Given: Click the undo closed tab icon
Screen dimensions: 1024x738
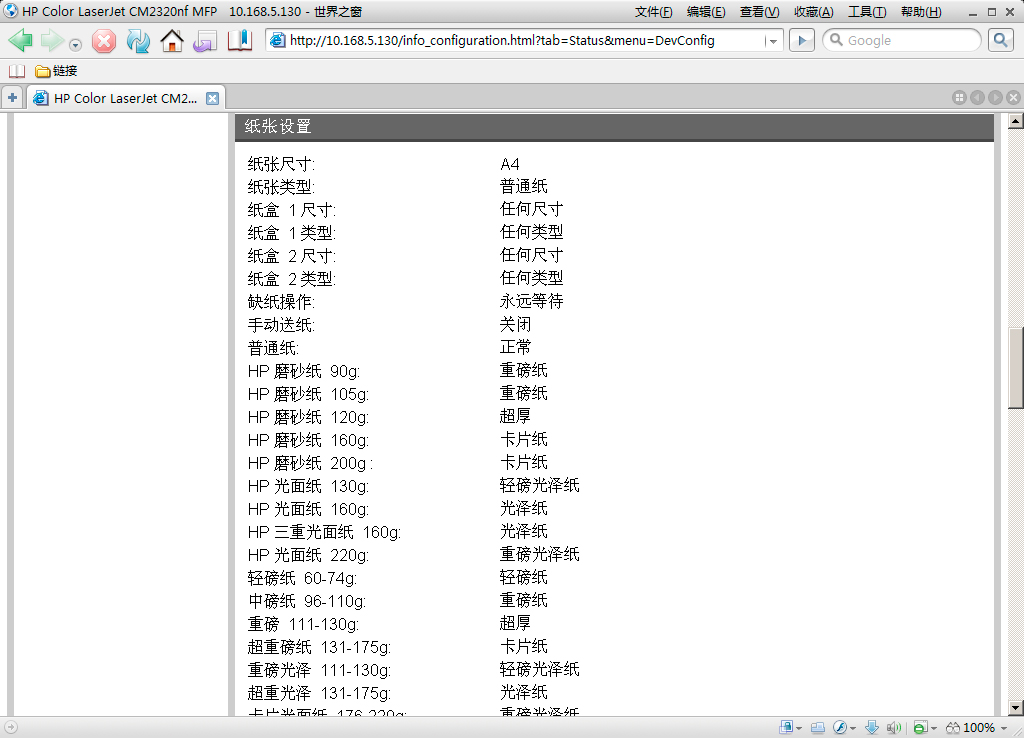Looking at the screenshot, I should pyautogui.click(x=205, y=41).
